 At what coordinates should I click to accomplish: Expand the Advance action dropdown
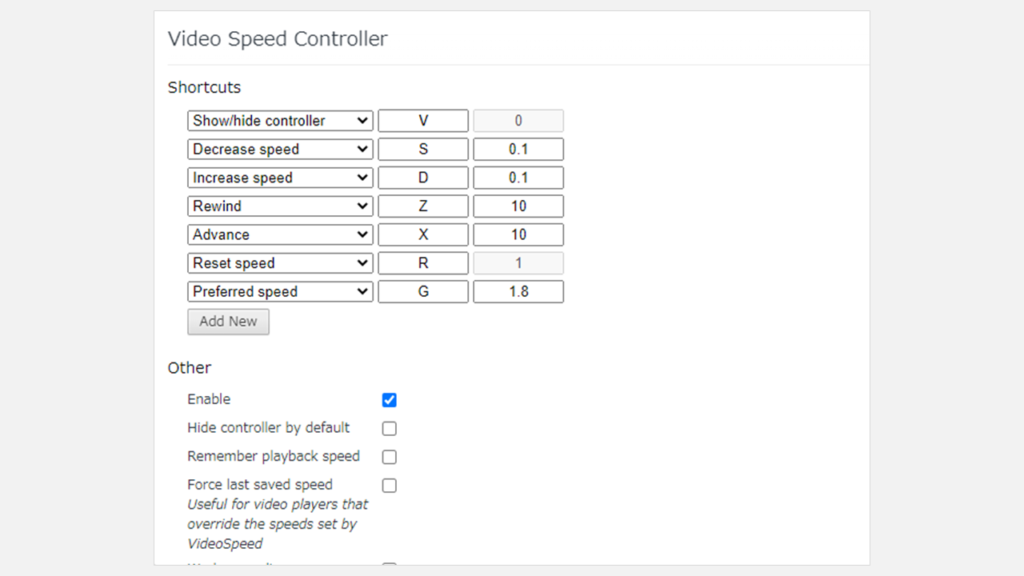click(x=280, y=235)
